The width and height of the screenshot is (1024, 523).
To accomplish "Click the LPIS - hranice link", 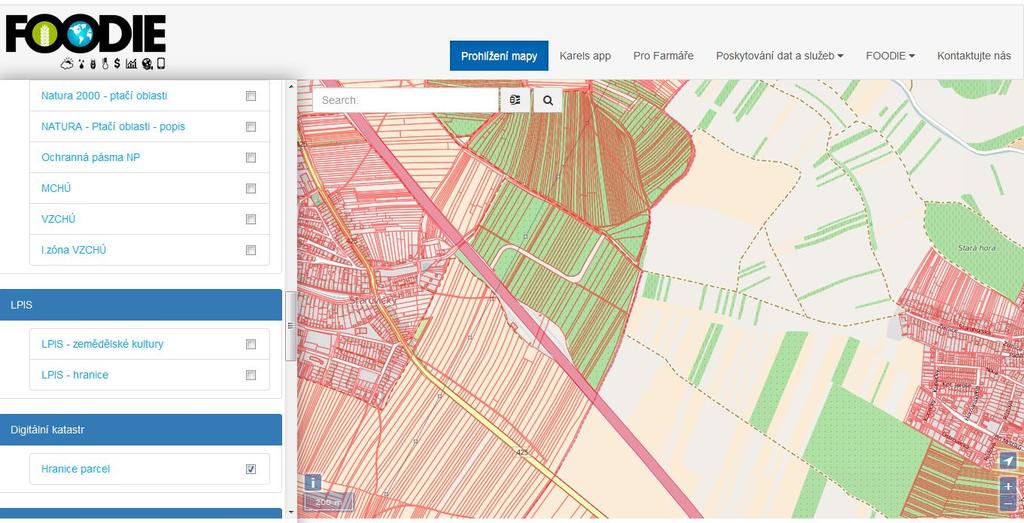I will (x=75, y=375).
